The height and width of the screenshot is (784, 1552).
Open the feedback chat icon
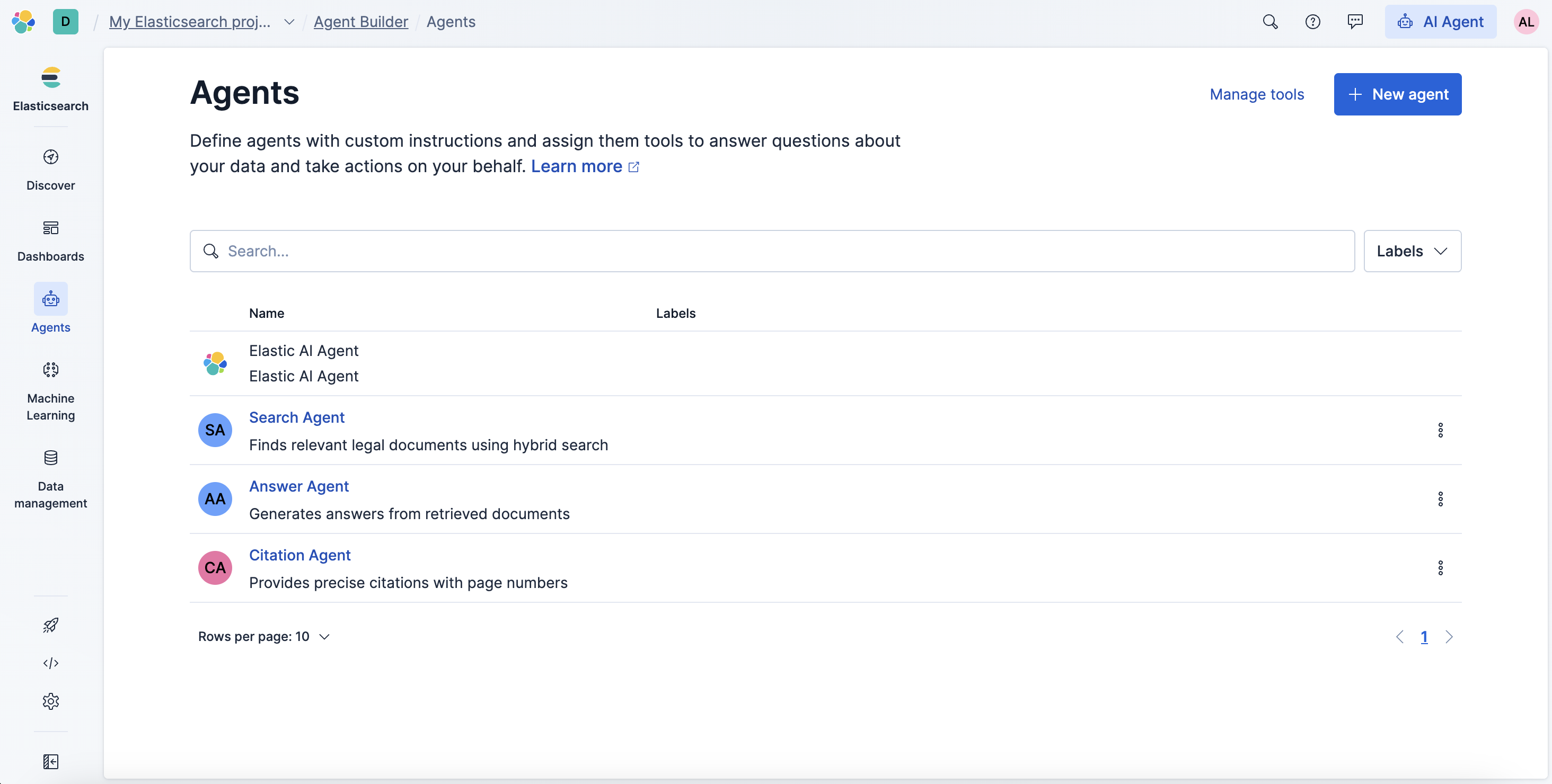click(x=1355, y=22)
